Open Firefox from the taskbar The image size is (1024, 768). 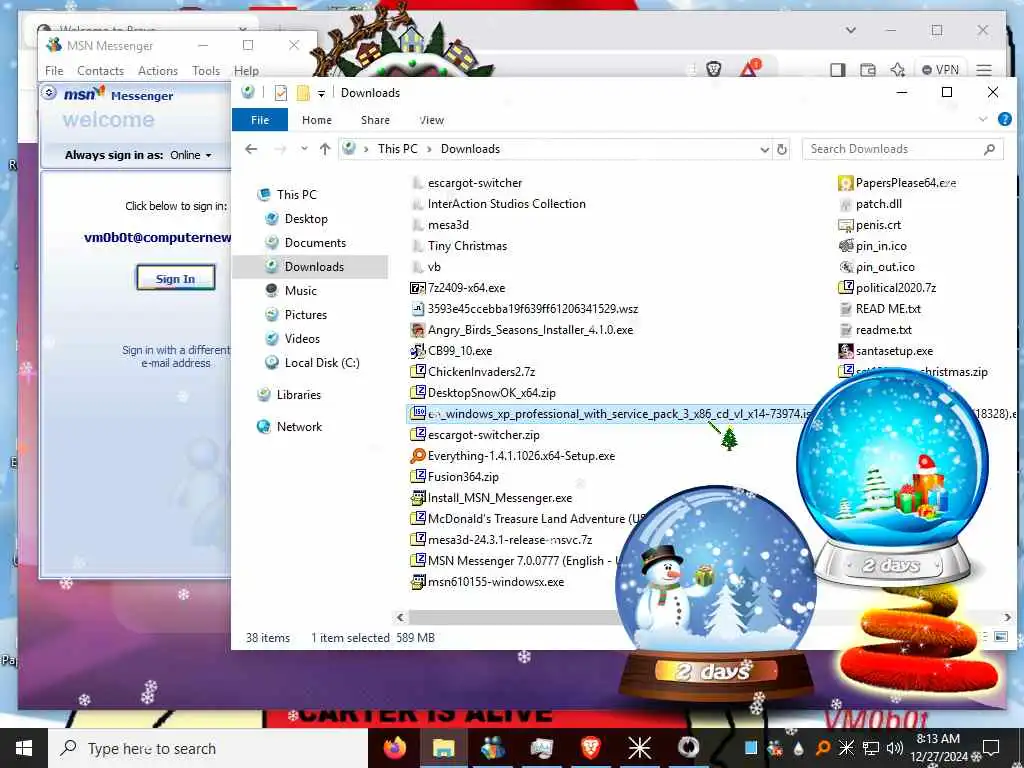(394, 748)
